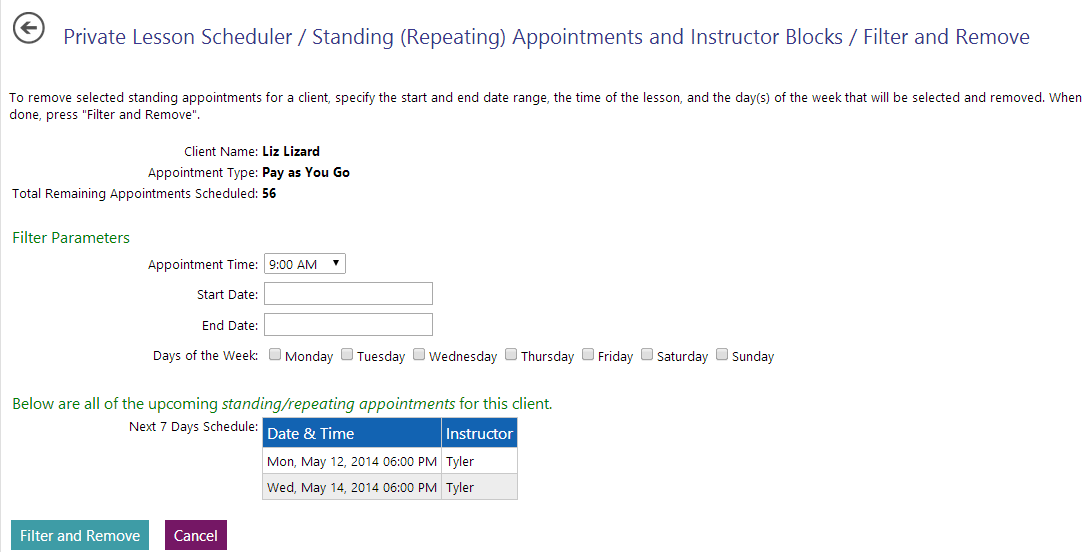This screenshot has height=552, width=1091.
Task: Click the back arrow icon
Action: click(x=29, y=29)
